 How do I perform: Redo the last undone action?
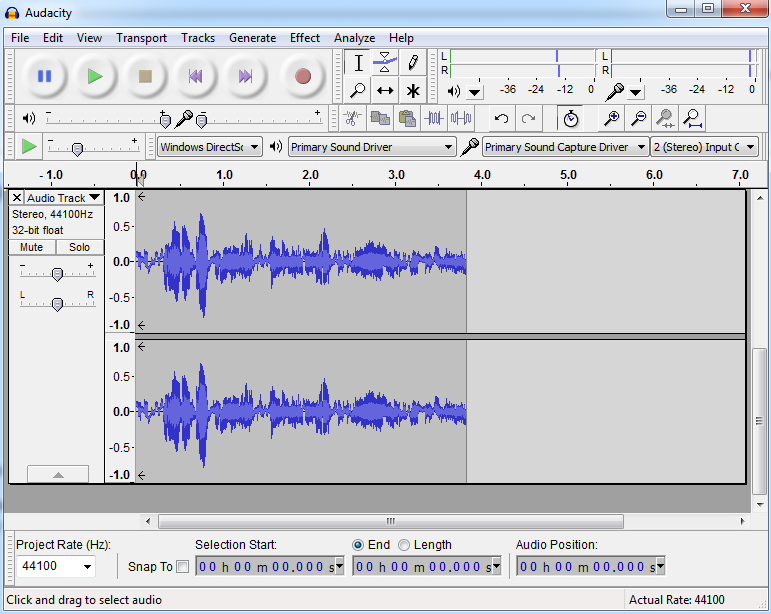click(529, 118)
